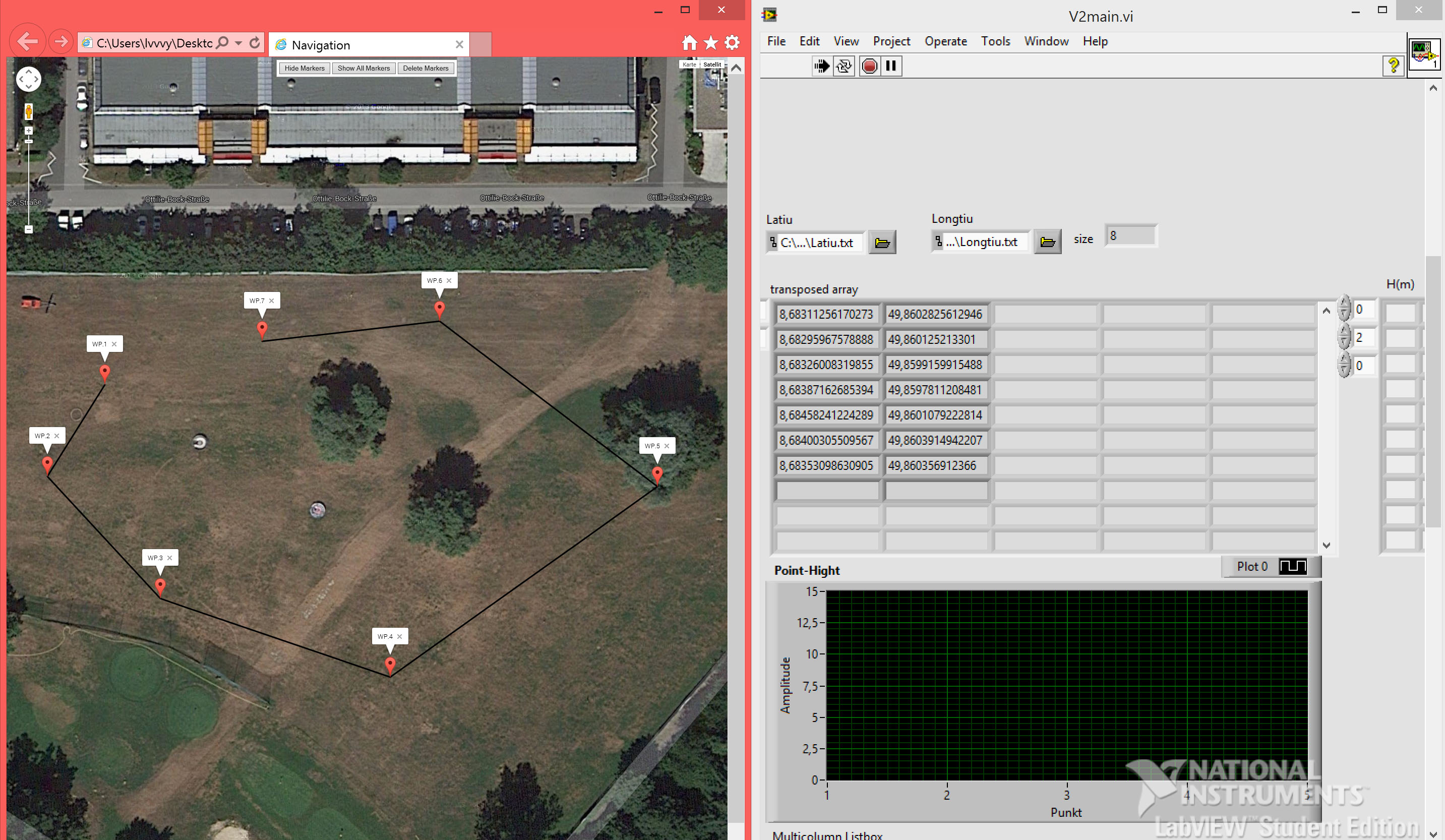Click the Delete Markers button
The width and height of the screenshot is (1445, 840).
(x=426, y=68)
